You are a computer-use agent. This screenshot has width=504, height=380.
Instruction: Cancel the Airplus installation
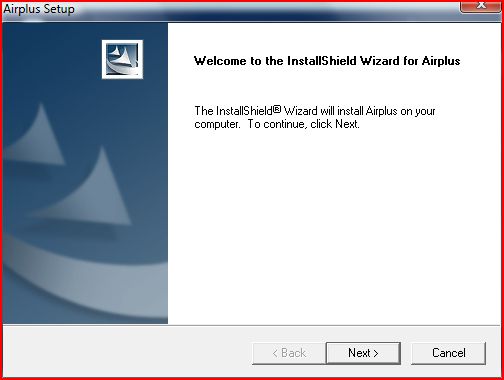448,353
